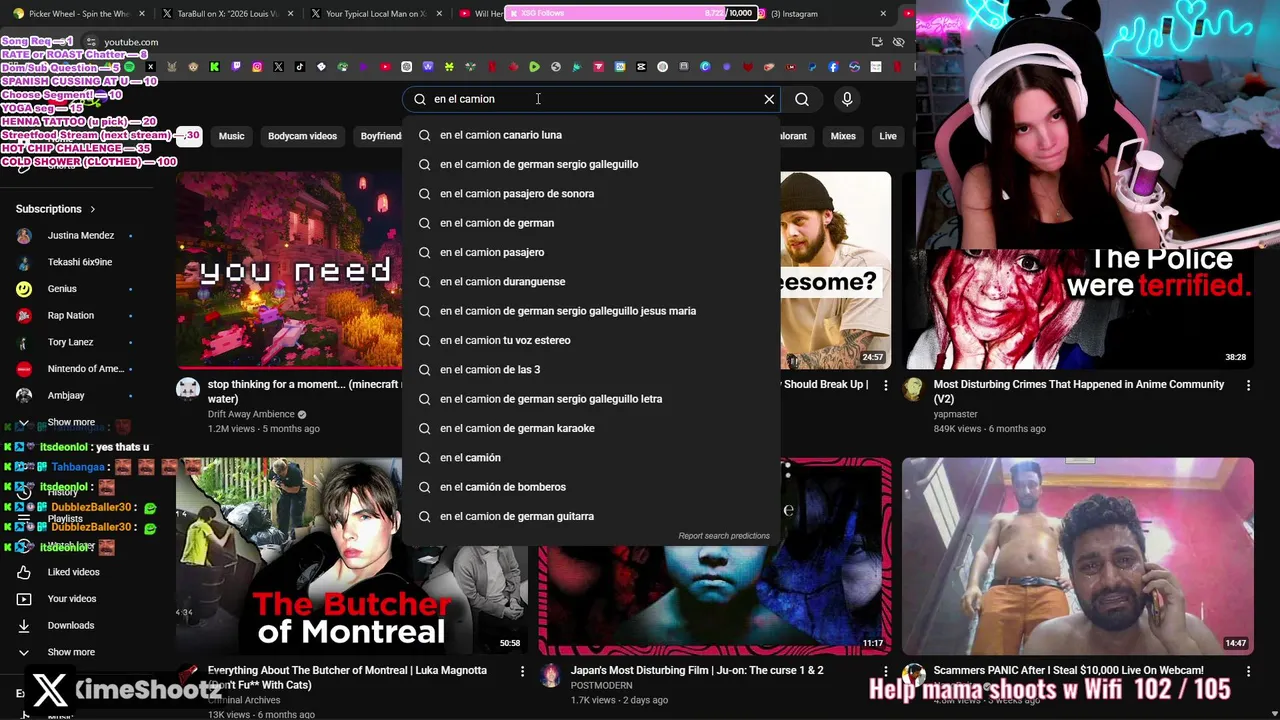Screen dimensions: 1280x720
Task: Click site info icon beside youtube.com
Action: click(x=90, y=42)
